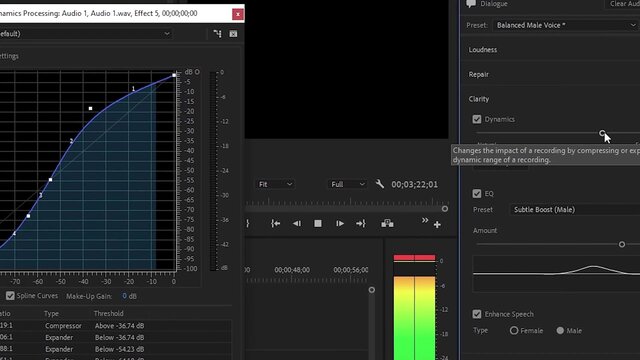640x360 pixels.
Task: Select control point 2 on the dynamics curve
Action: click(x=71, y=141)
